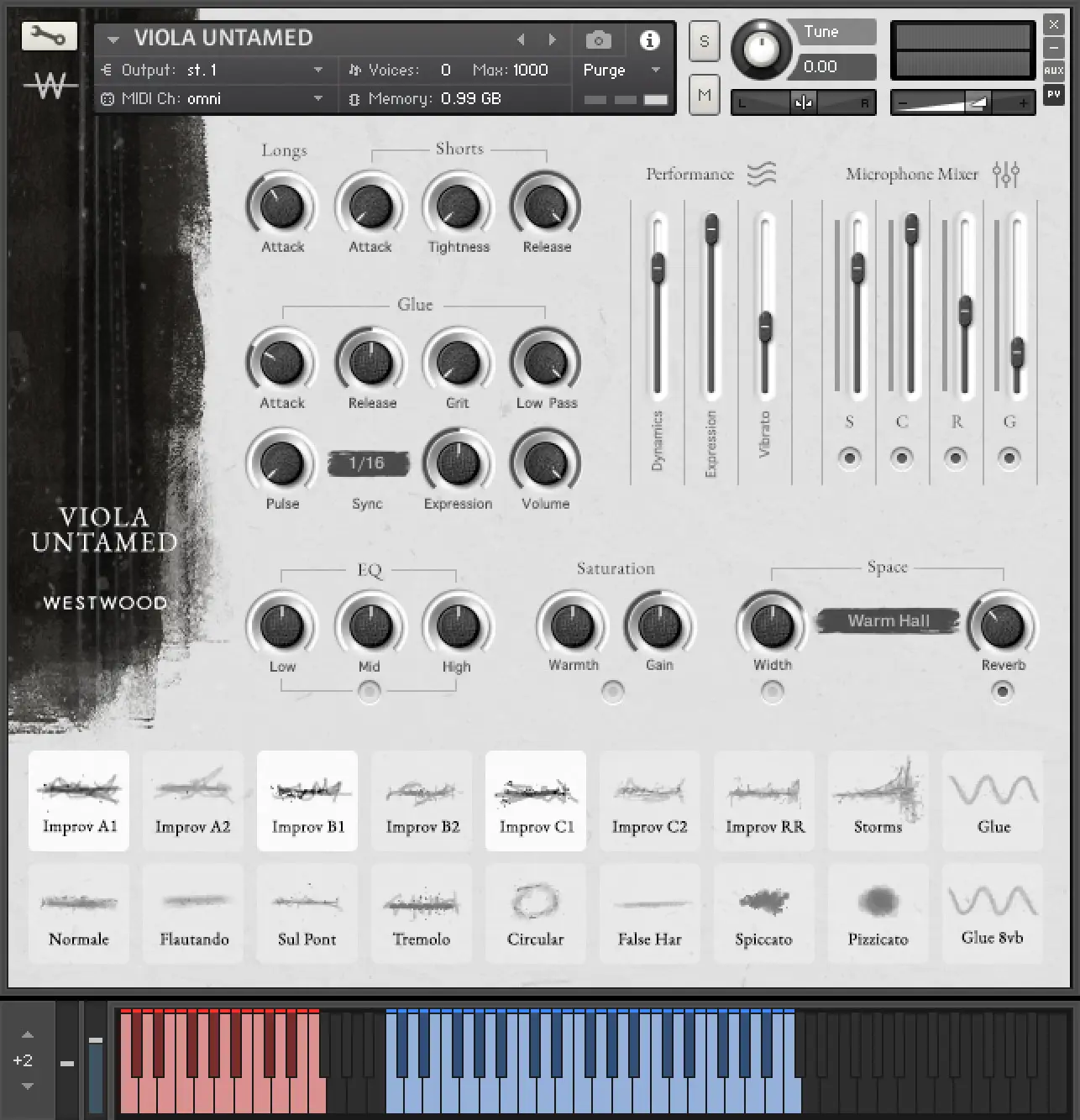Click the Westwood W logo
1080x1120 pixels.
point(50,85)
